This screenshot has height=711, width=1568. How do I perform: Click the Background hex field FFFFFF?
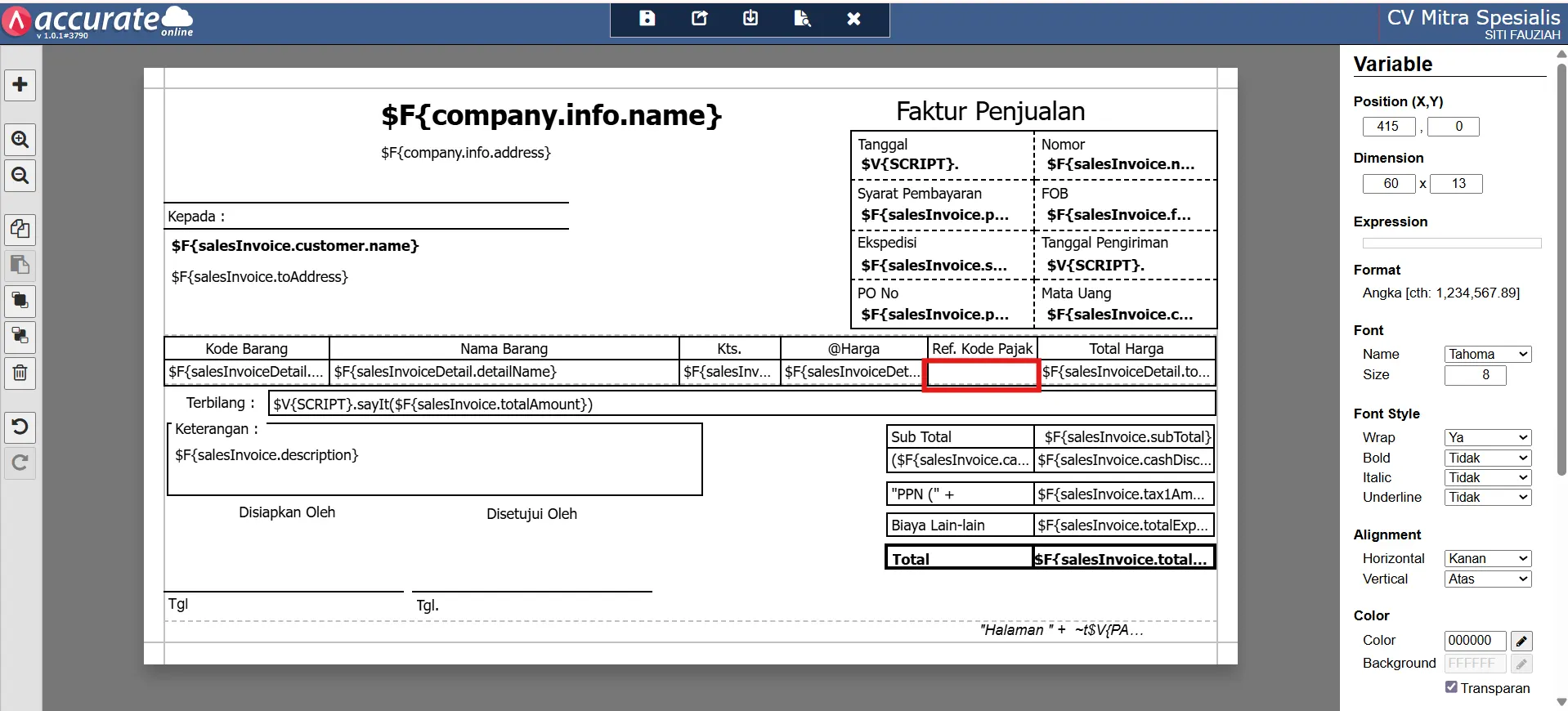coord(1476,664)
